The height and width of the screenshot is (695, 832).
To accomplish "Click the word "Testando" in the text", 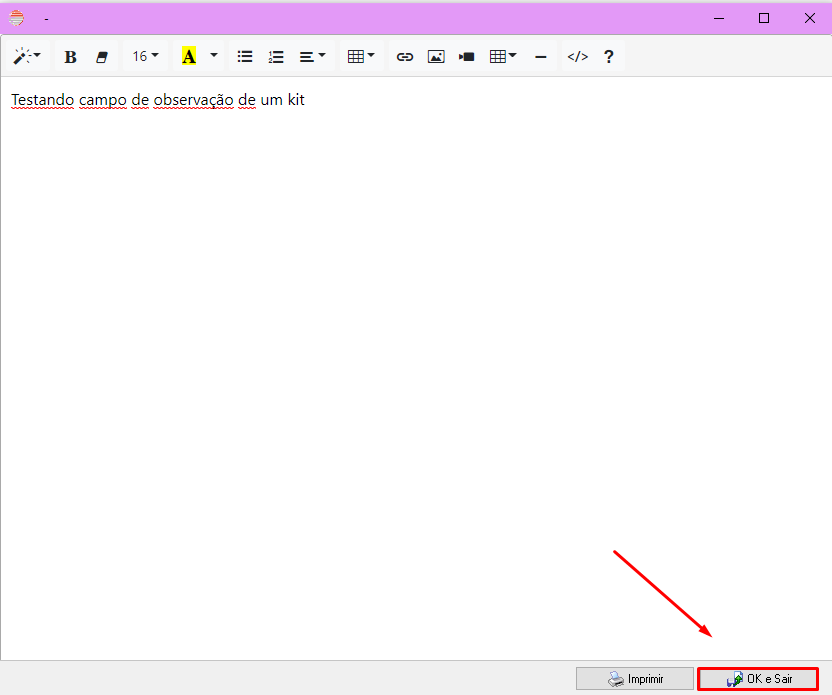I will (x=42, y=100).
